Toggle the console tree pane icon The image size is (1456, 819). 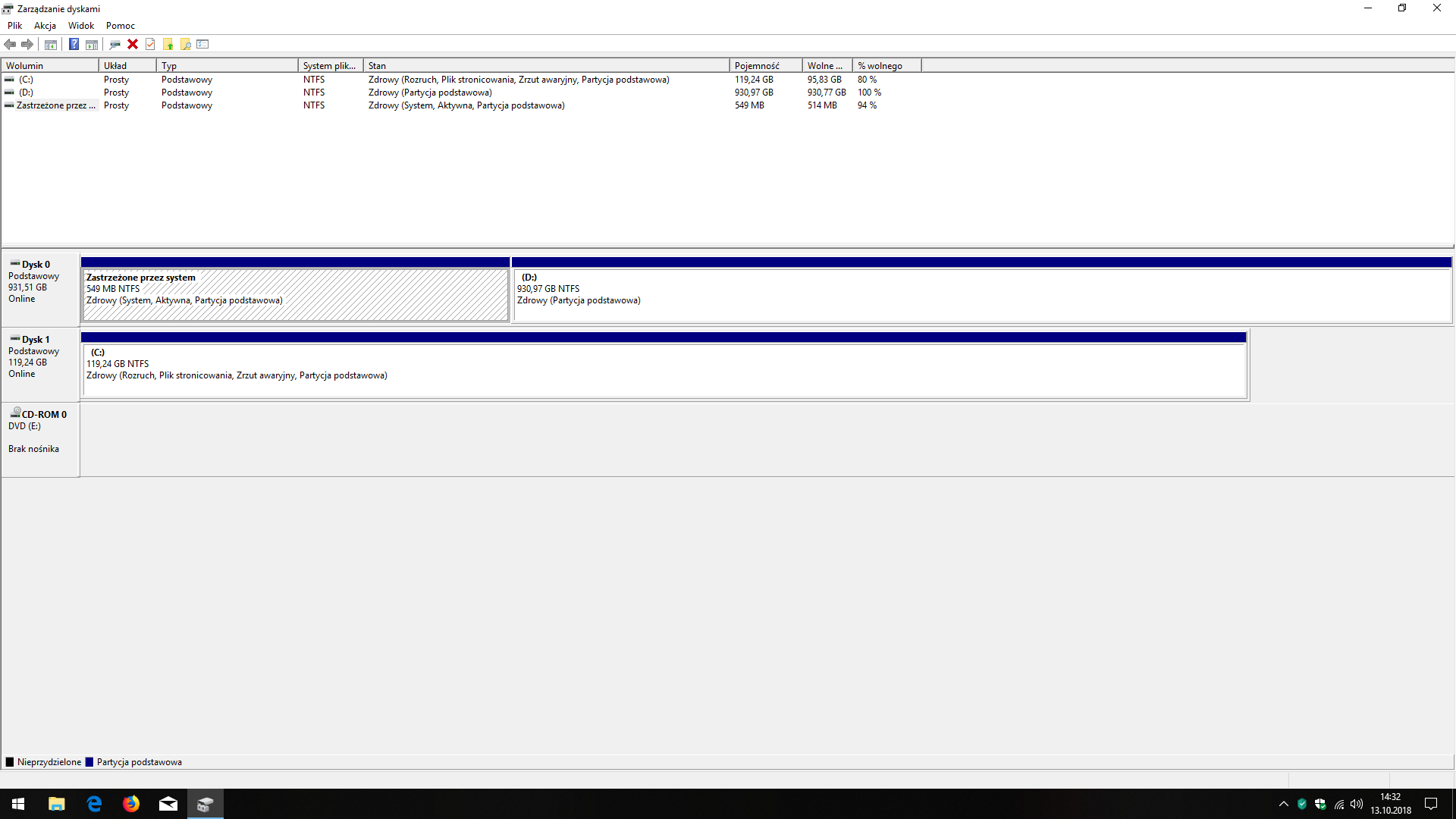tap(51, 44)
